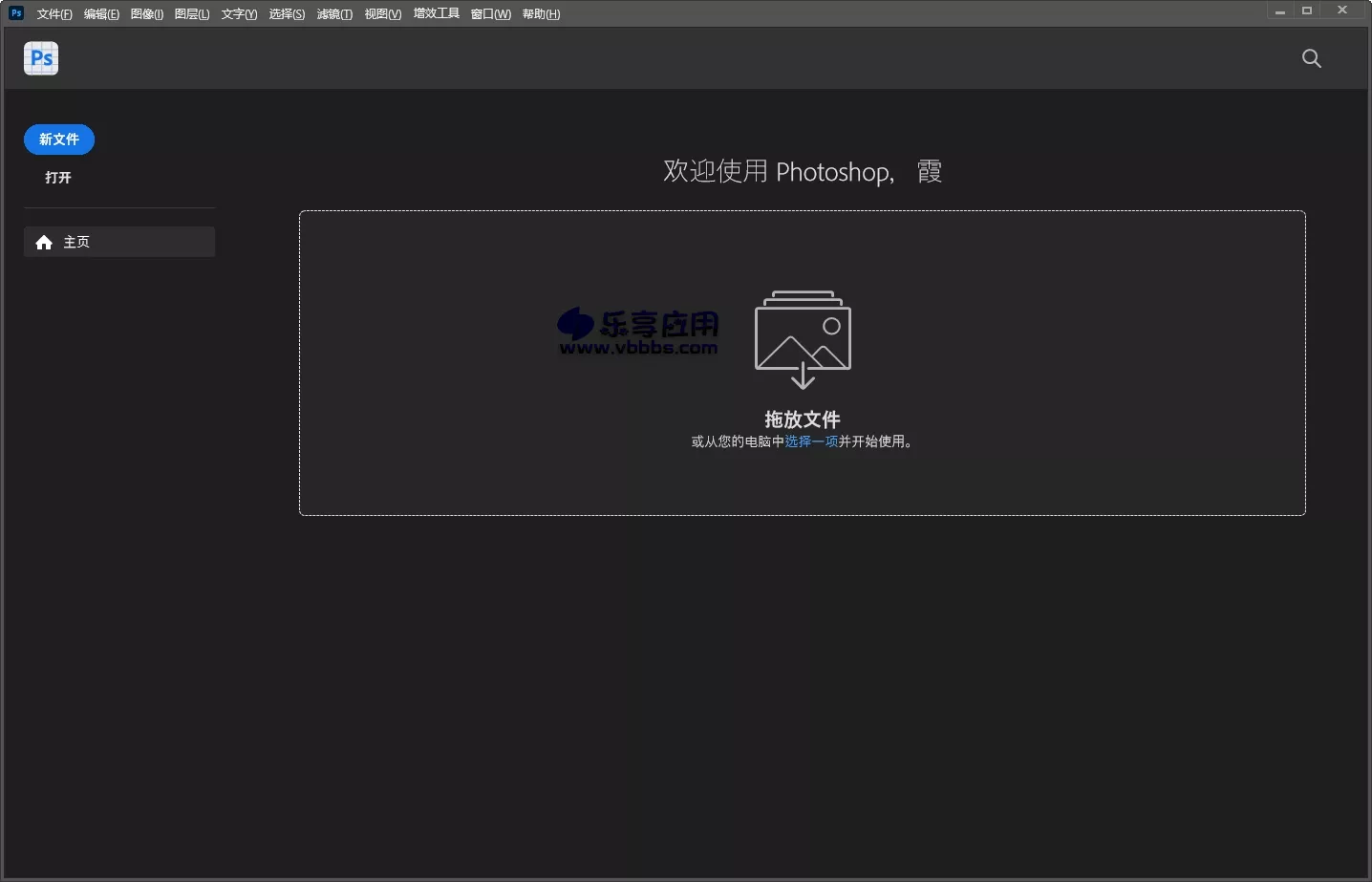Screen dimensions: 1372x882
Task: Open the 文字 menu
Action: tap(239, 13)
